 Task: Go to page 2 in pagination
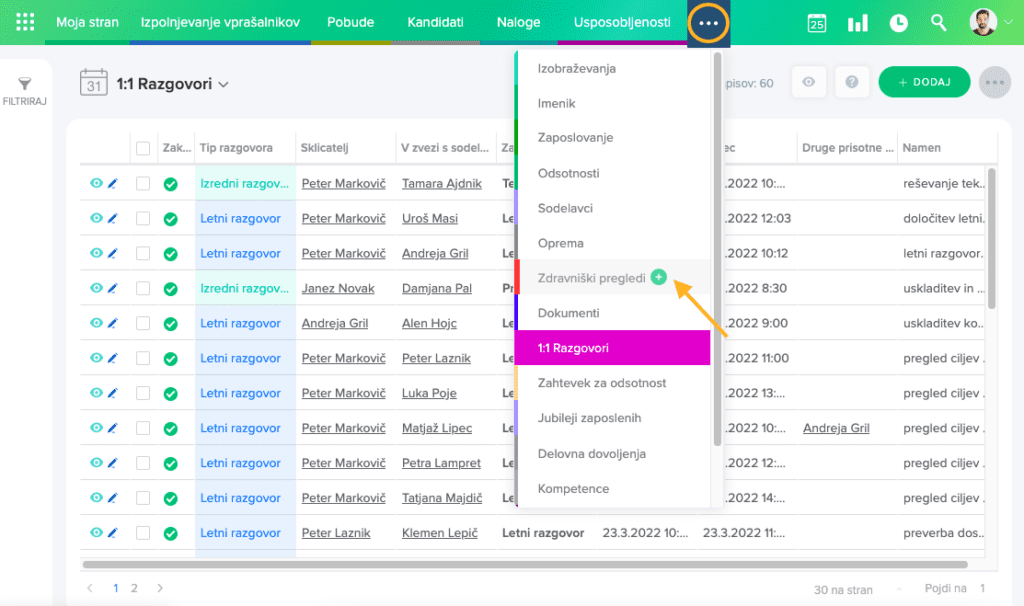click(134, 588)
